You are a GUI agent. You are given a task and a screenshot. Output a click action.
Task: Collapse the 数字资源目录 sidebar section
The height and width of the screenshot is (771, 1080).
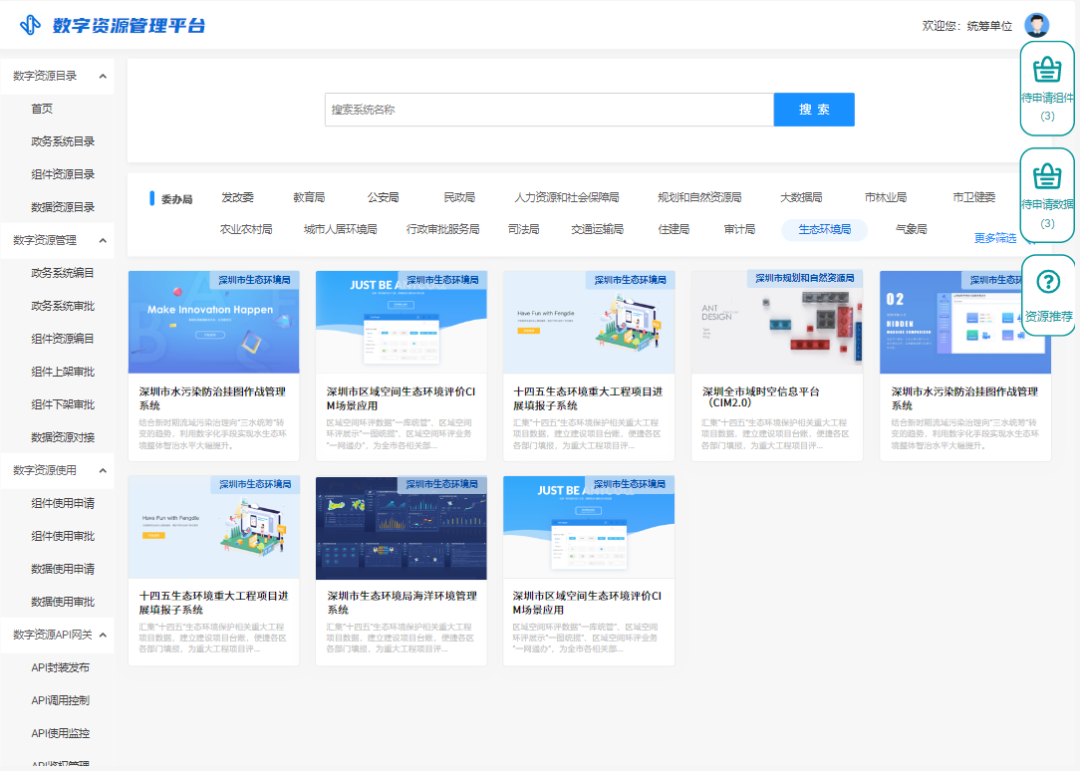pos(57,74)
